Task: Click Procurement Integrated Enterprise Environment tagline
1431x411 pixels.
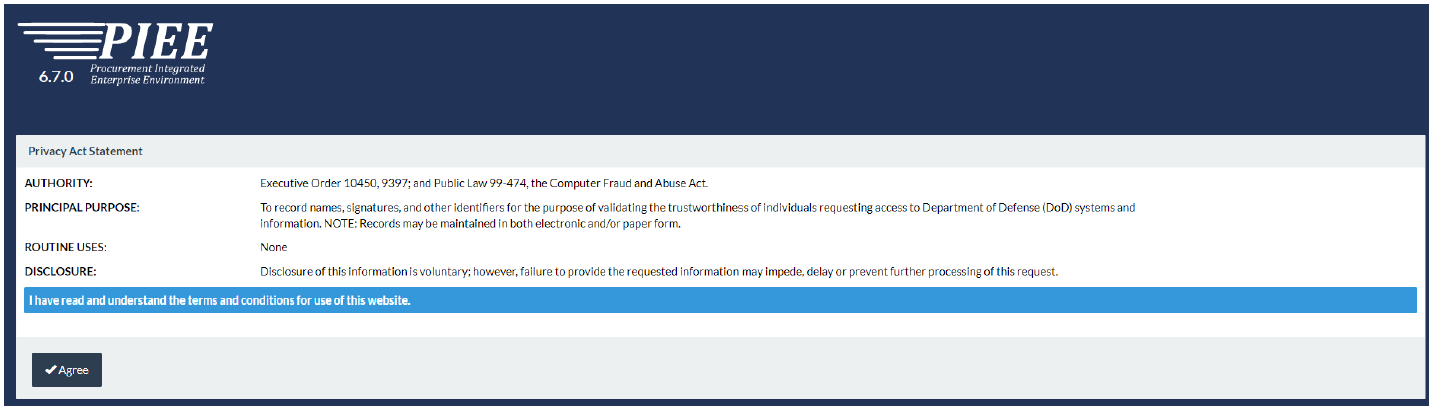Action: pyautogui.click(x=147, y=74)
